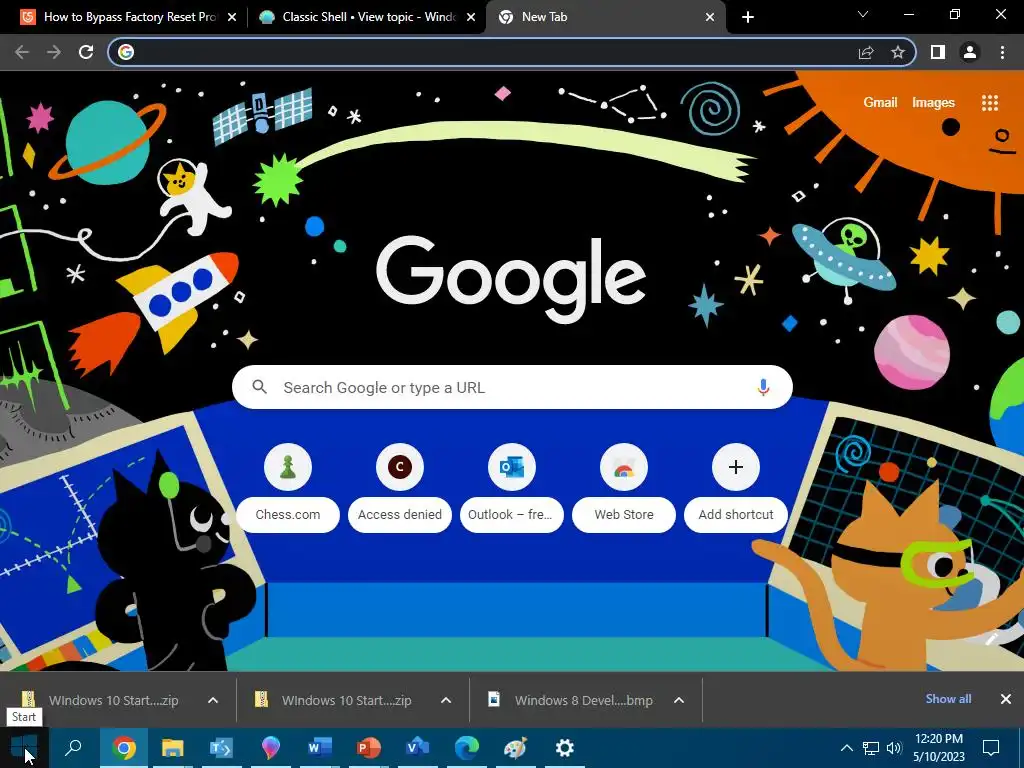Screen dimensions: 1024x768
Task: Open Paint from taskbar
Action: point(515,748)
